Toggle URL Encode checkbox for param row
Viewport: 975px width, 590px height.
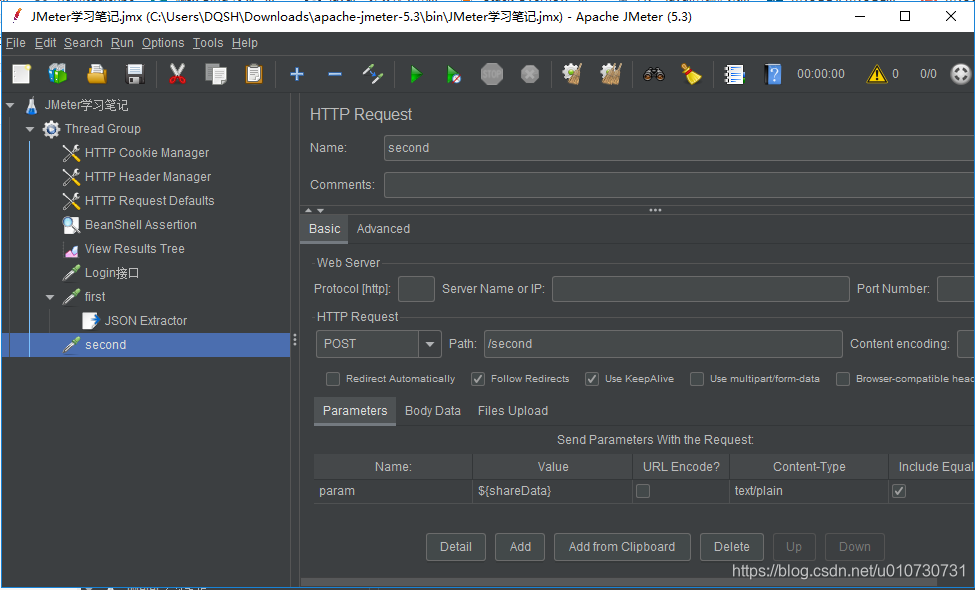coord(643,491)
